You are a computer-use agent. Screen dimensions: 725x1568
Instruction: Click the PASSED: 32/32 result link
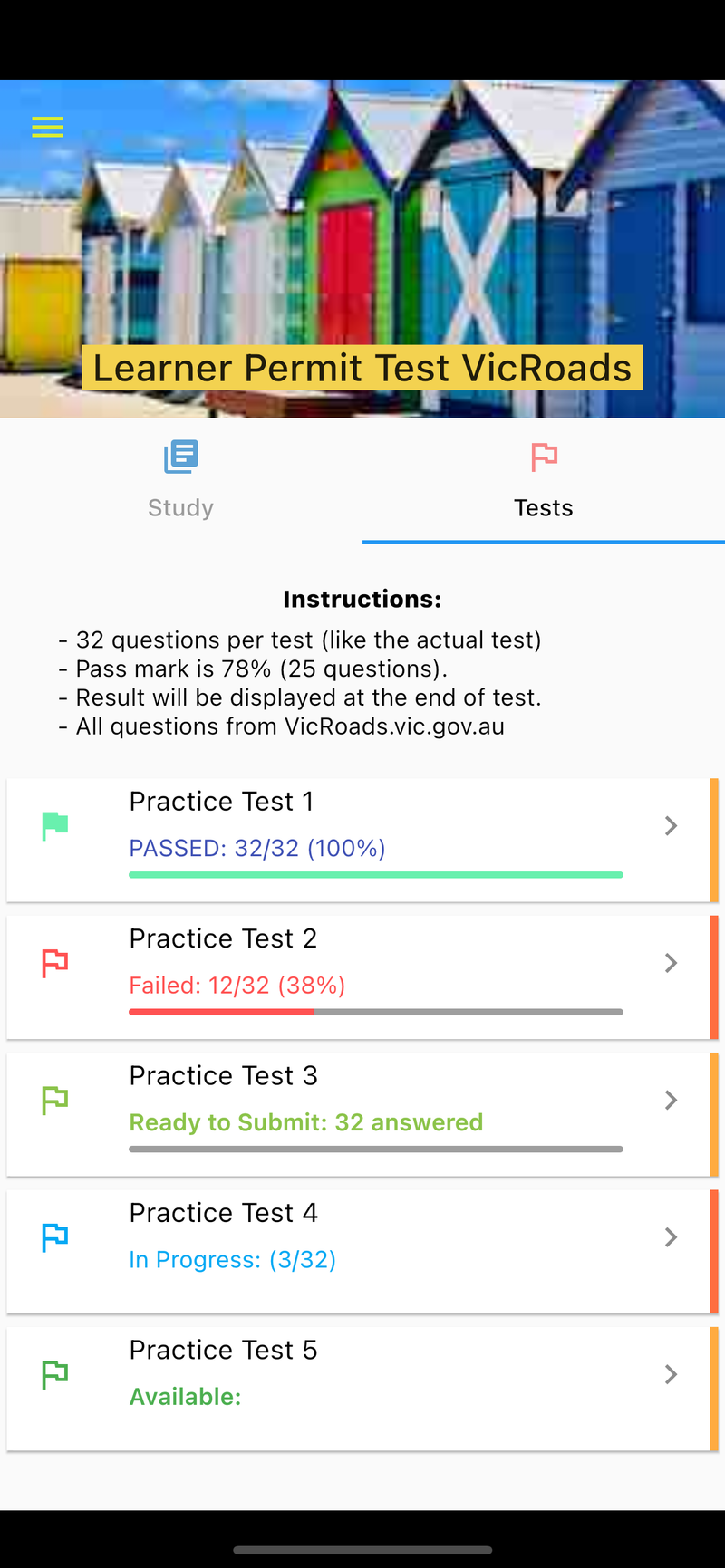click(257, 848)
